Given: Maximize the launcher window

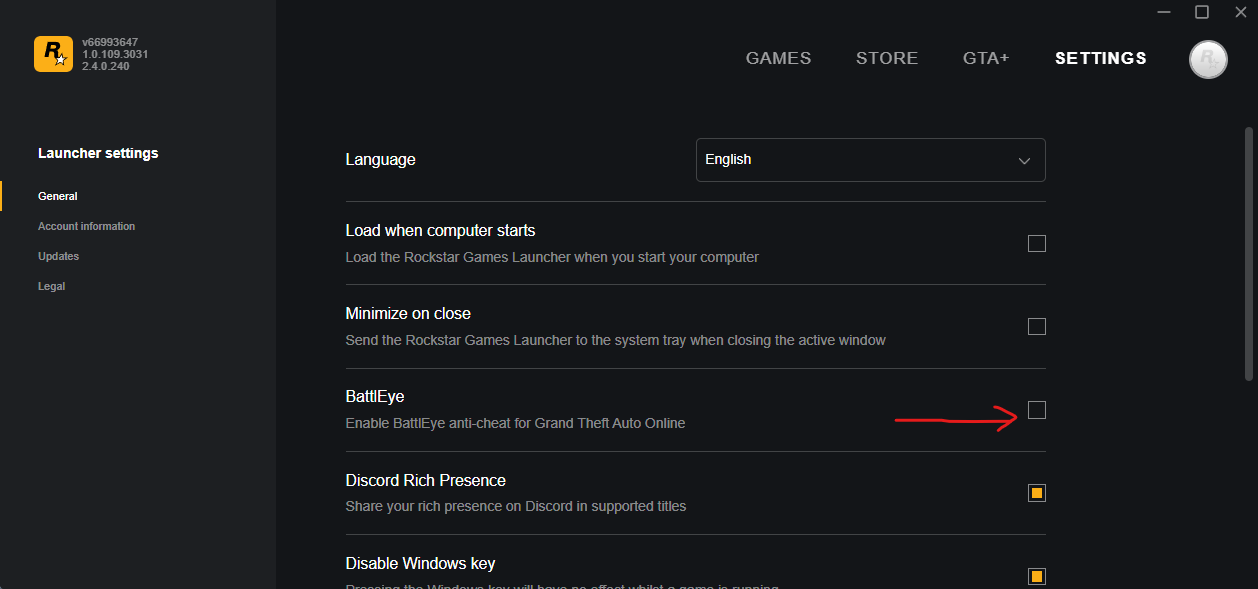Looking at the screenshot, I should (x=1202, y=12).
